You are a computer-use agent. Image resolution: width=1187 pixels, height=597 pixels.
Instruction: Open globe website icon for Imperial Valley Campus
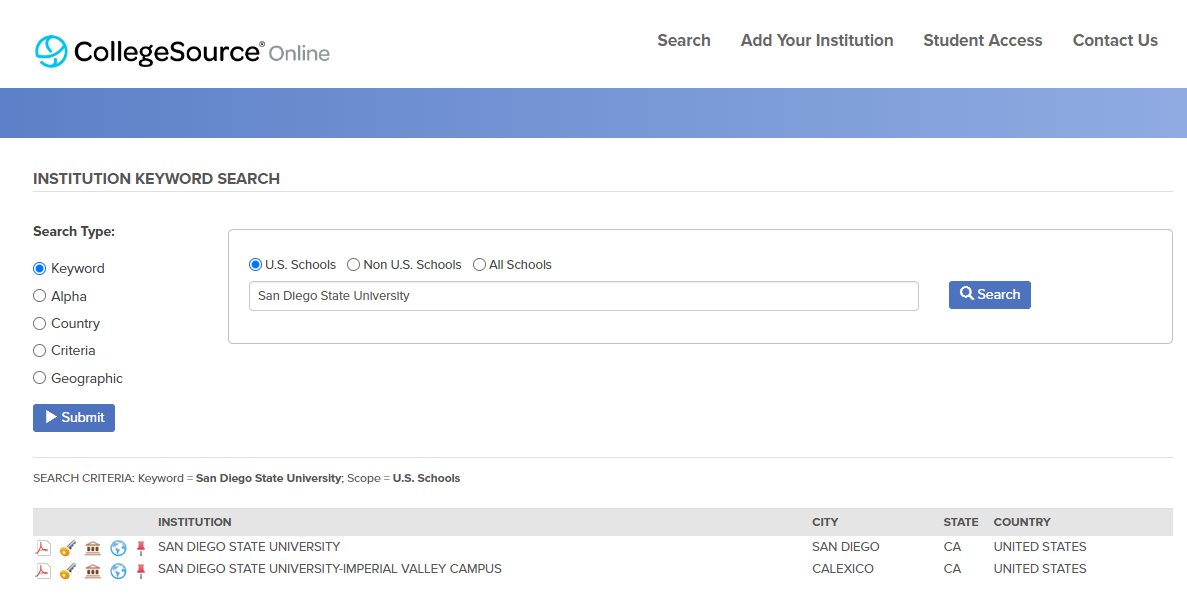pyautogui.click(x=118, y=570)
